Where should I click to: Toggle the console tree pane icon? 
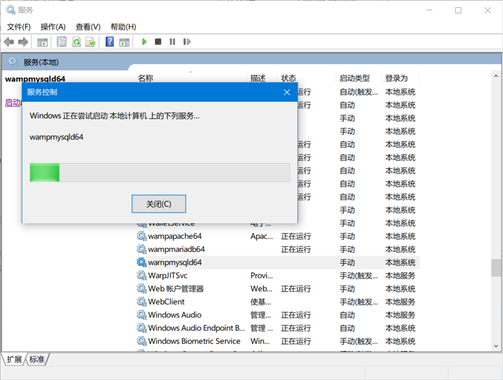pos(42,42)
